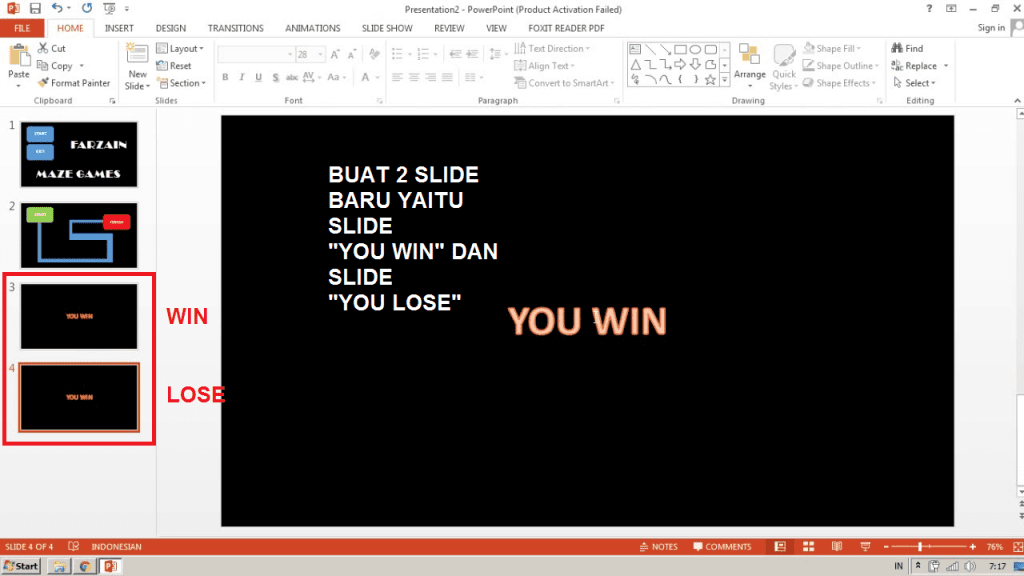Open the NOTES pane

tap(658, 547)
